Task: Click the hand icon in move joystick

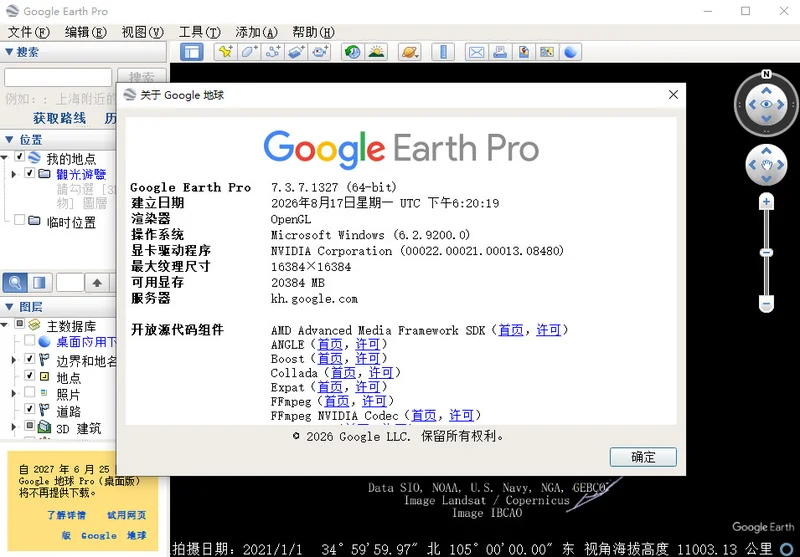Action: click(766, 165)
